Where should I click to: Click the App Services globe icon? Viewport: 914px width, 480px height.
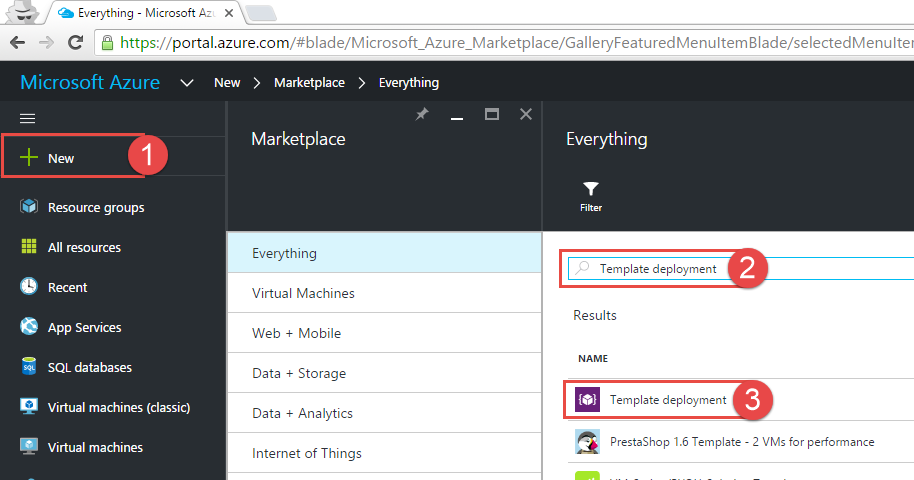click(29, 327)
